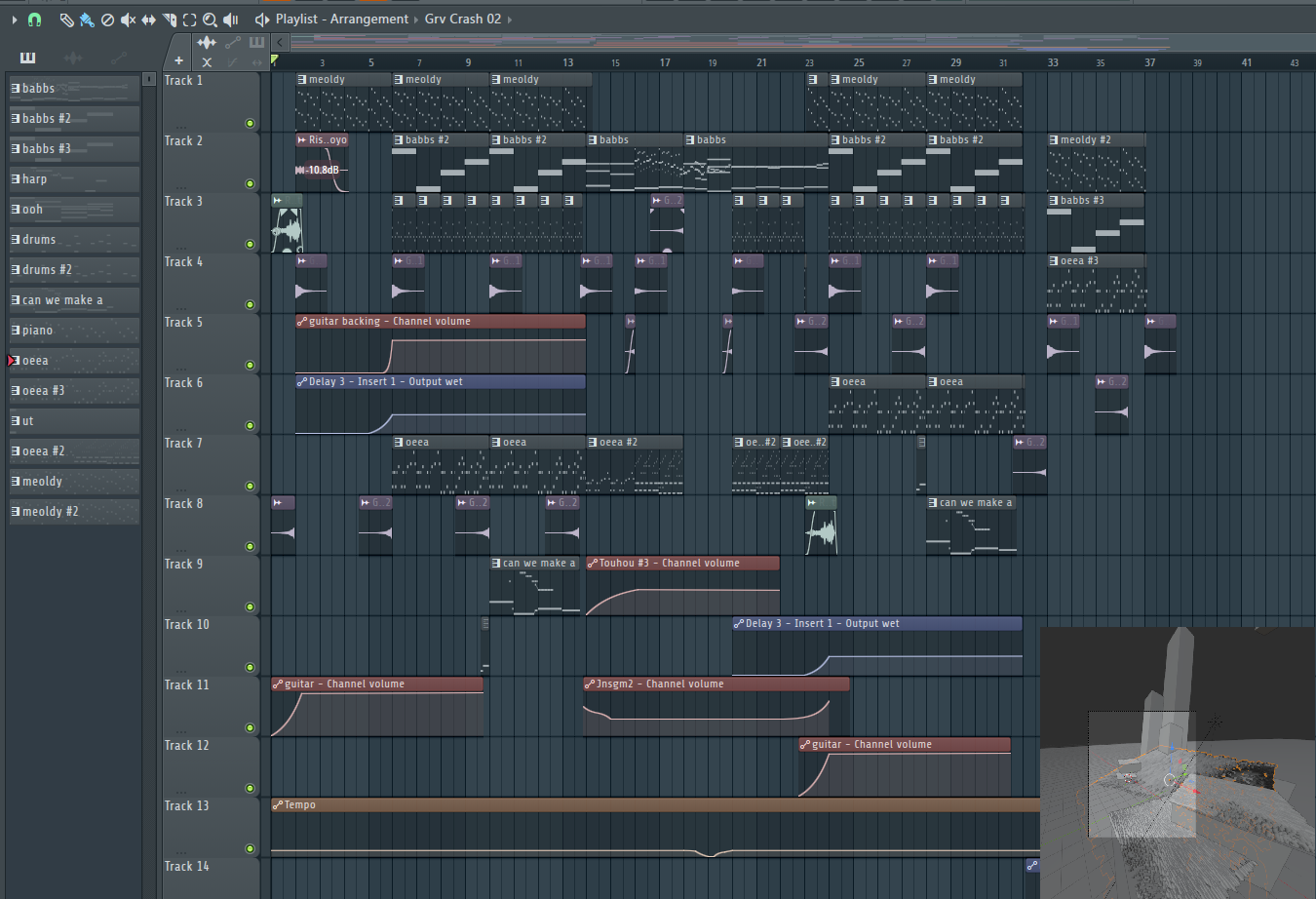Select the Slip tool arrows icon
The width and height of the screenshot is (1316, 899).
[148, 20]
